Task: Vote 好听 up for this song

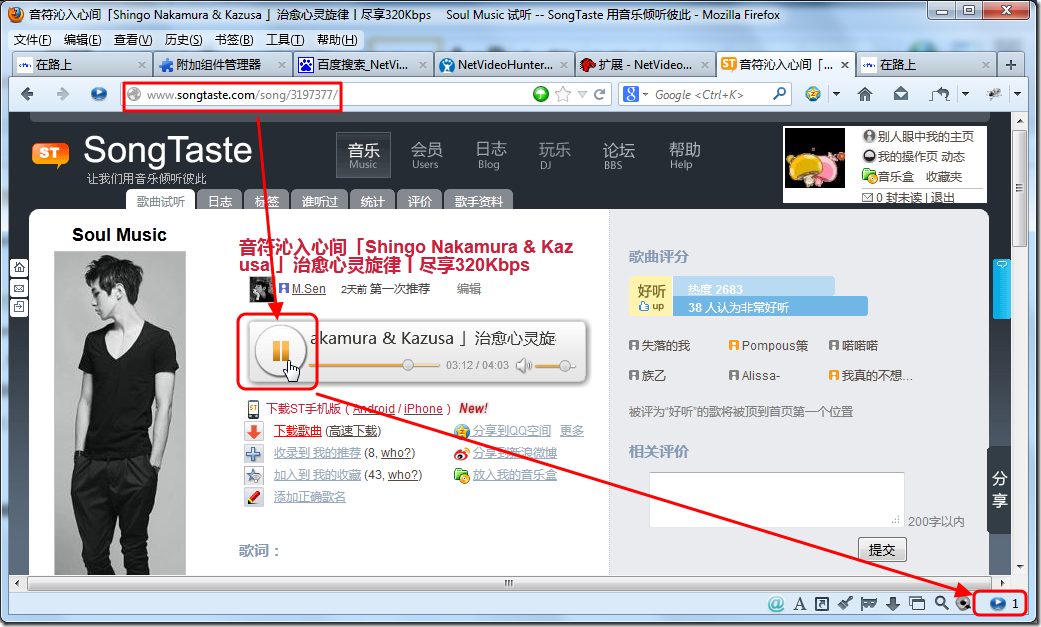Action: pyautogui.click(x=651, y=296)
